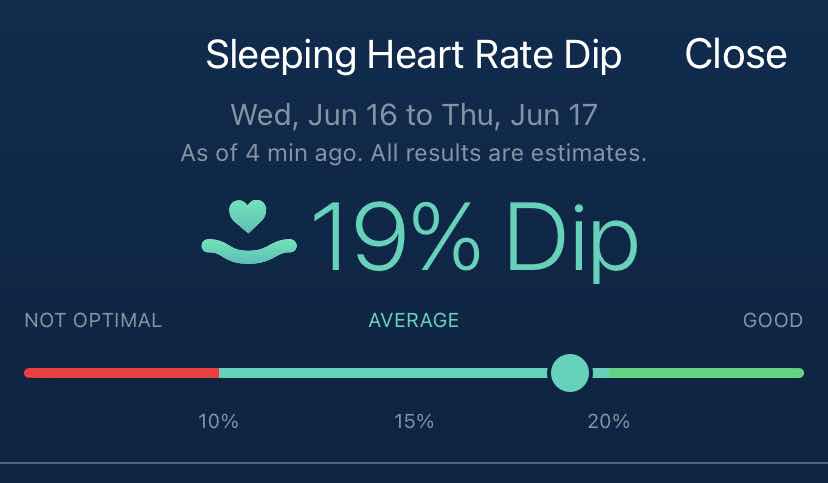Tap the AVERAGE label

tap(414, 320)
